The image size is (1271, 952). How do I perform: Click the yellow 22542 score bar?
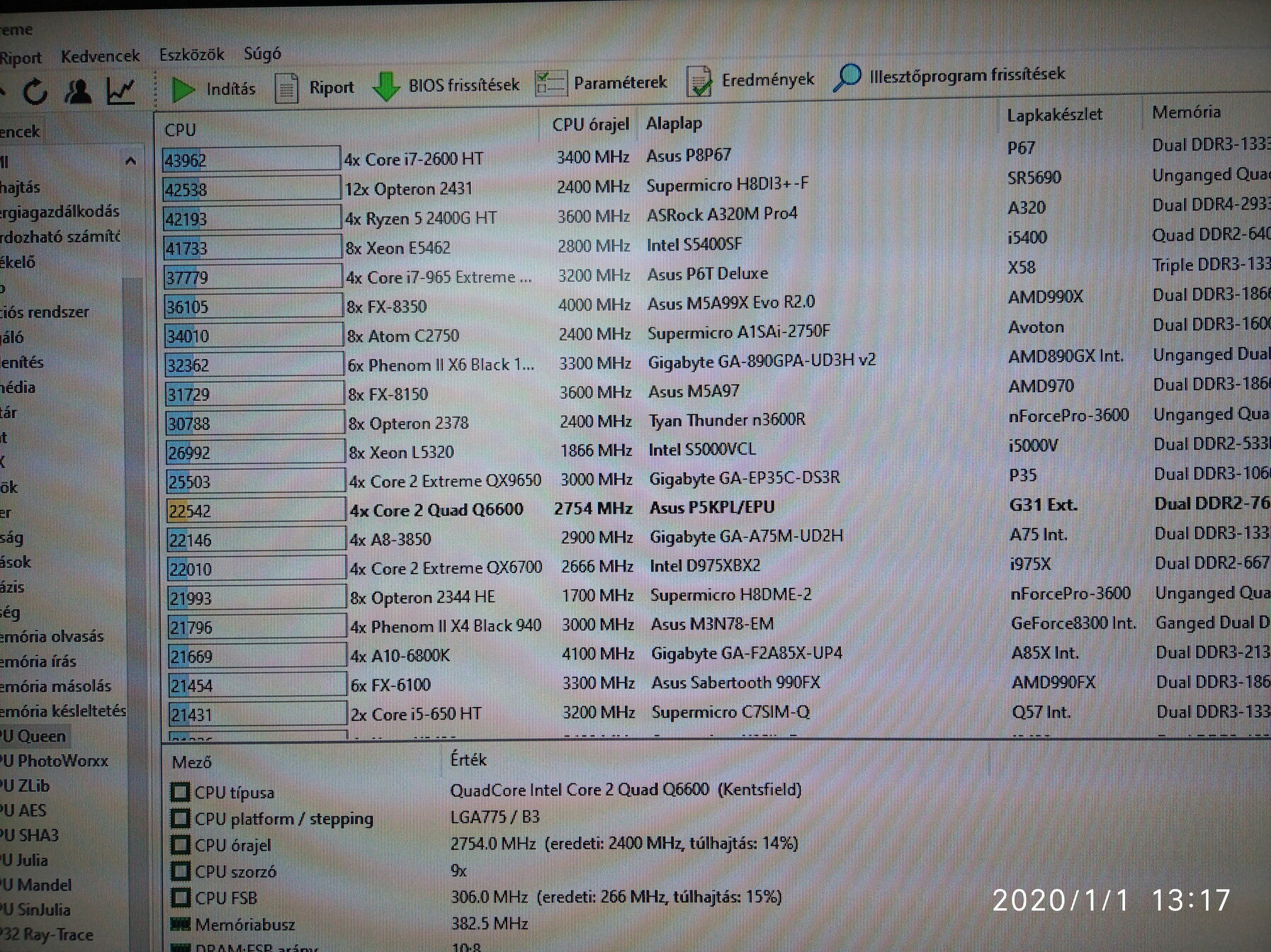click(255, 510)
